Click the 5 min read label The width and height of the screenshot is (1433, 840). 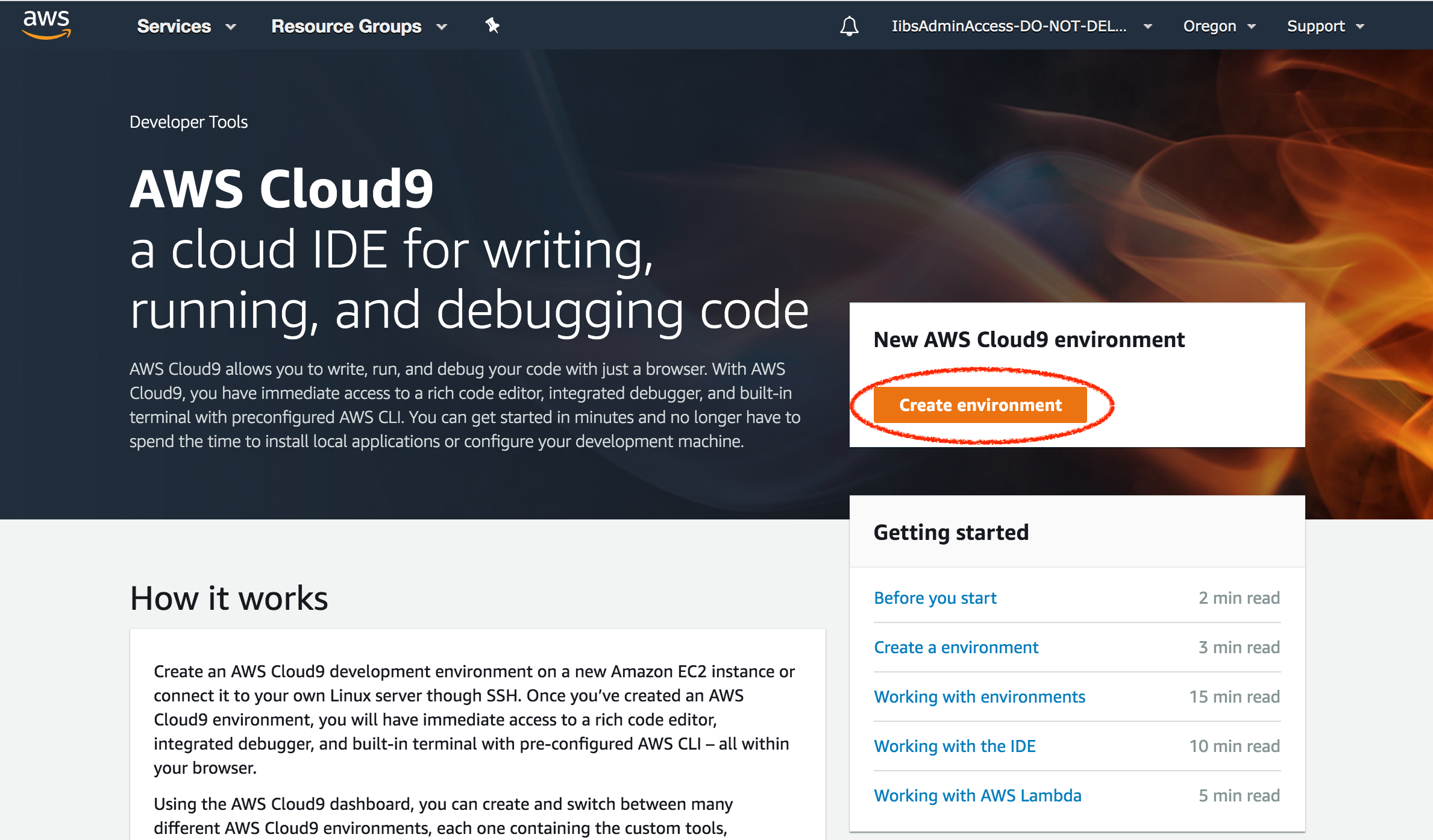pyautogui.click(x=1239, y=795)
